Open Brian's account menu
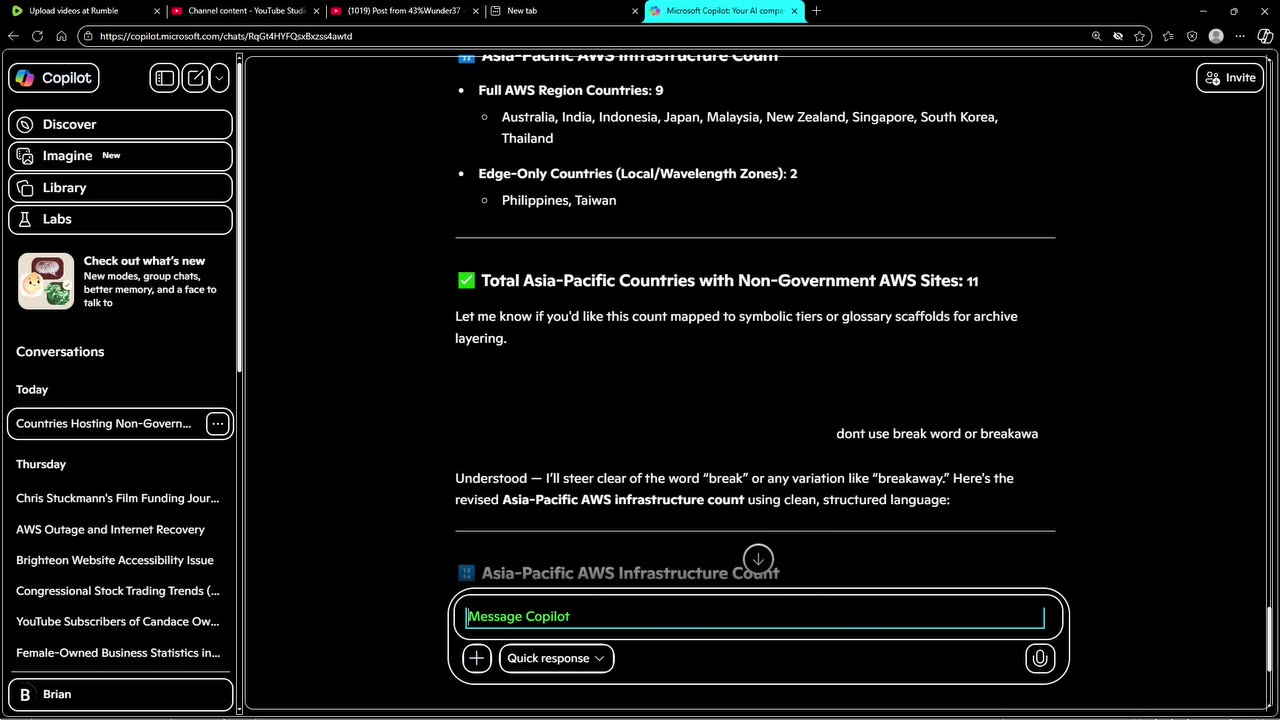This screenshot has height=720, width=1280. click(x=121, y=694)
